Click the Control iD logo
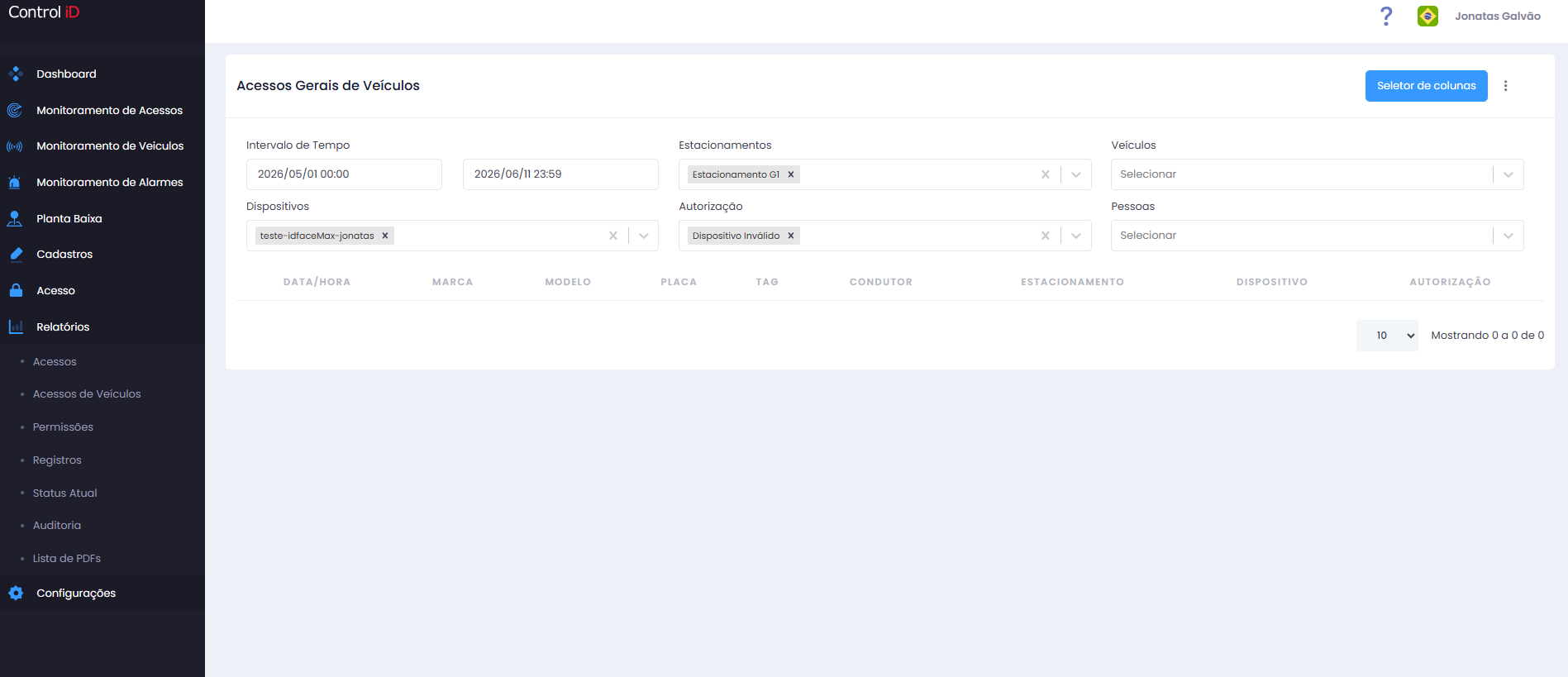The width and height of the screenshot is (1568, 677). click(44, 12)
